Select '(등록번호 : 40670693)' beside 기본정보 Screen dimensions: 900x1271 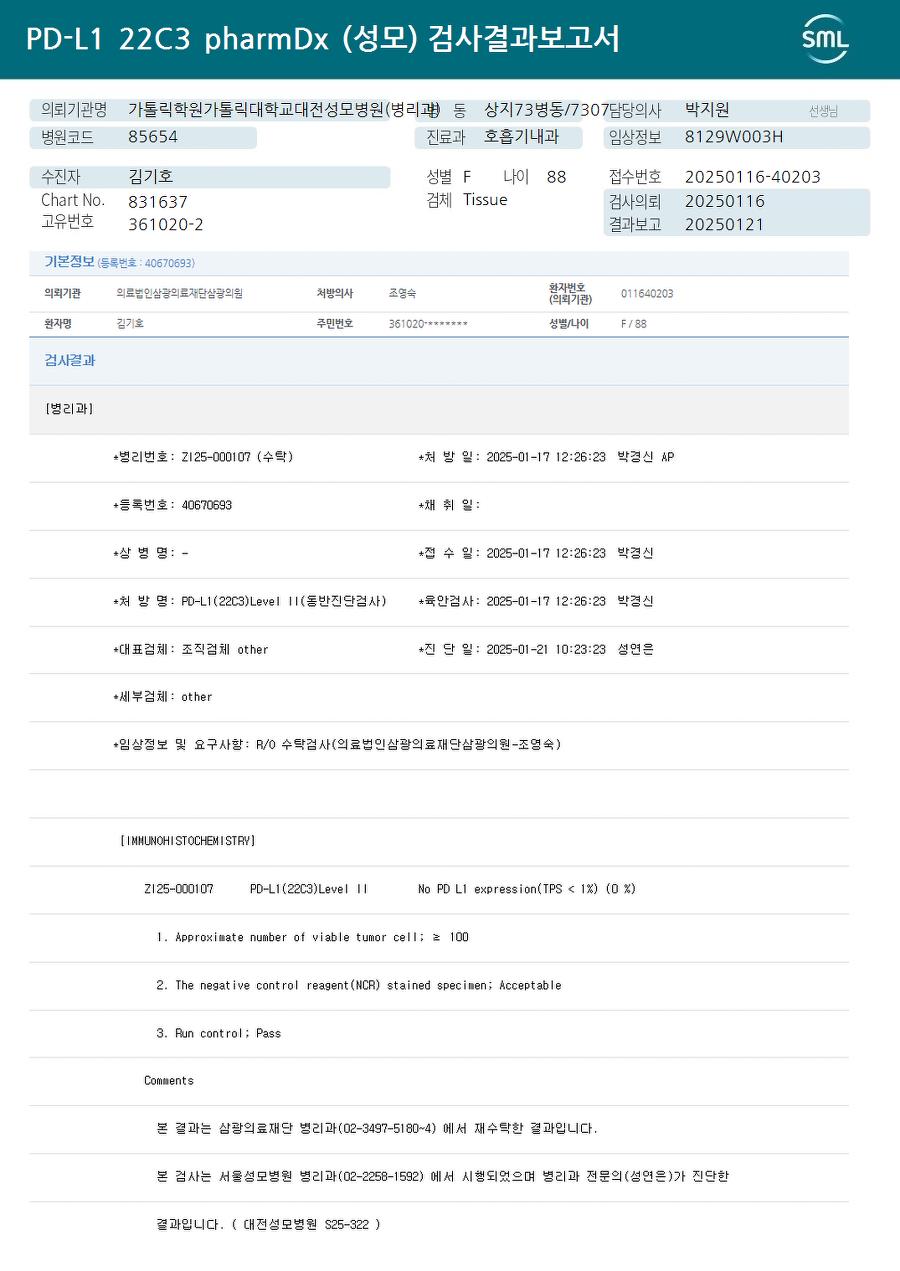tap(146, 263)
